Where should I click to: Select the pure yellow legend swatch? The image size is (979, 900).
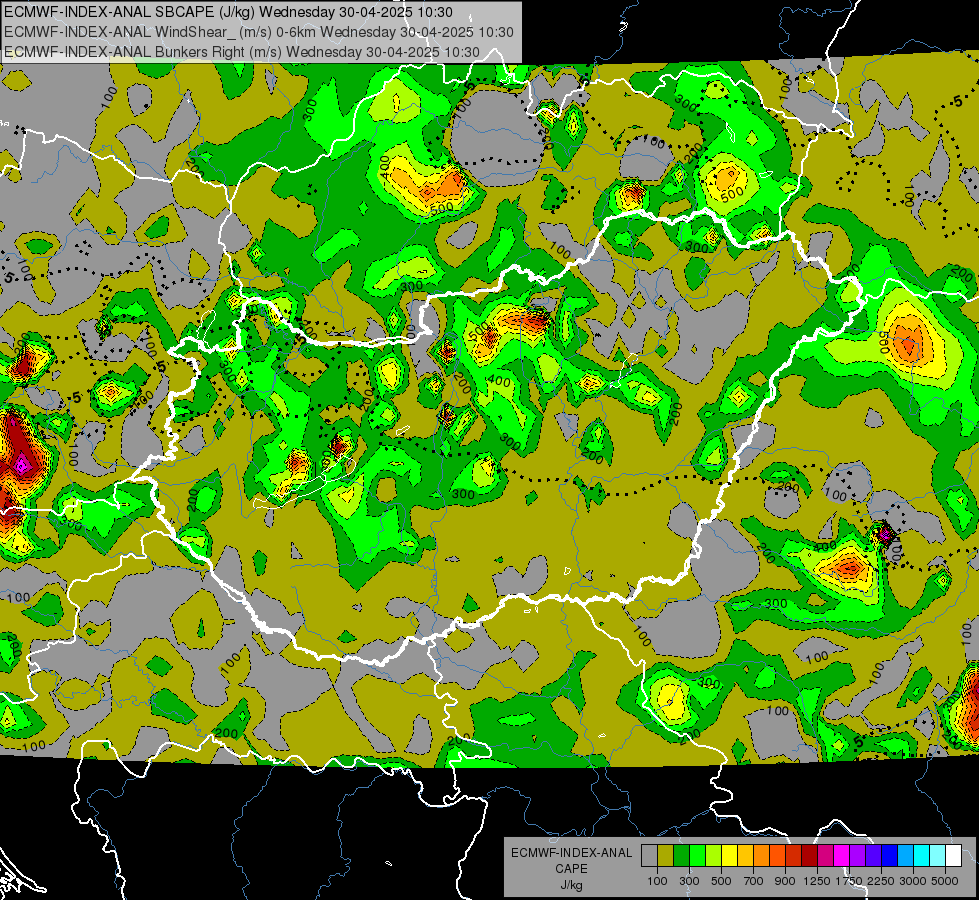[729, 855]
